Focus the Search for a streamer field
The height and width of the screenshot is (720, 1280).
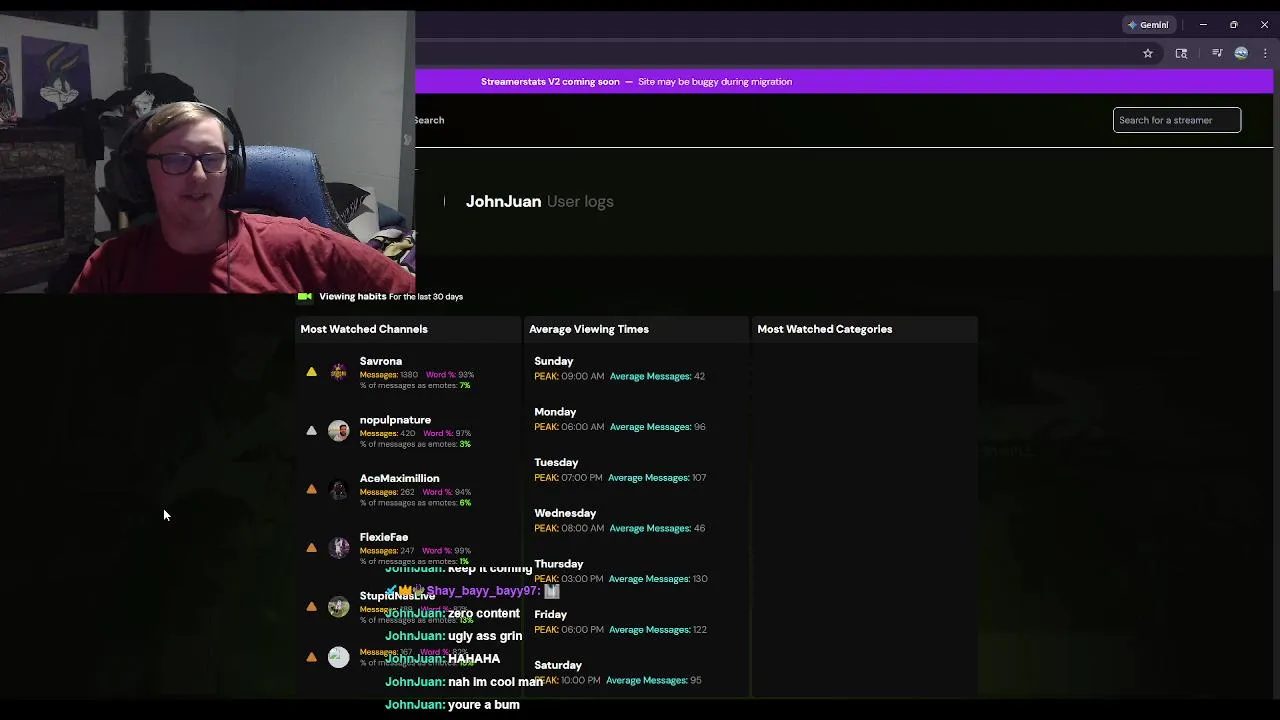tap(1177, 120)
